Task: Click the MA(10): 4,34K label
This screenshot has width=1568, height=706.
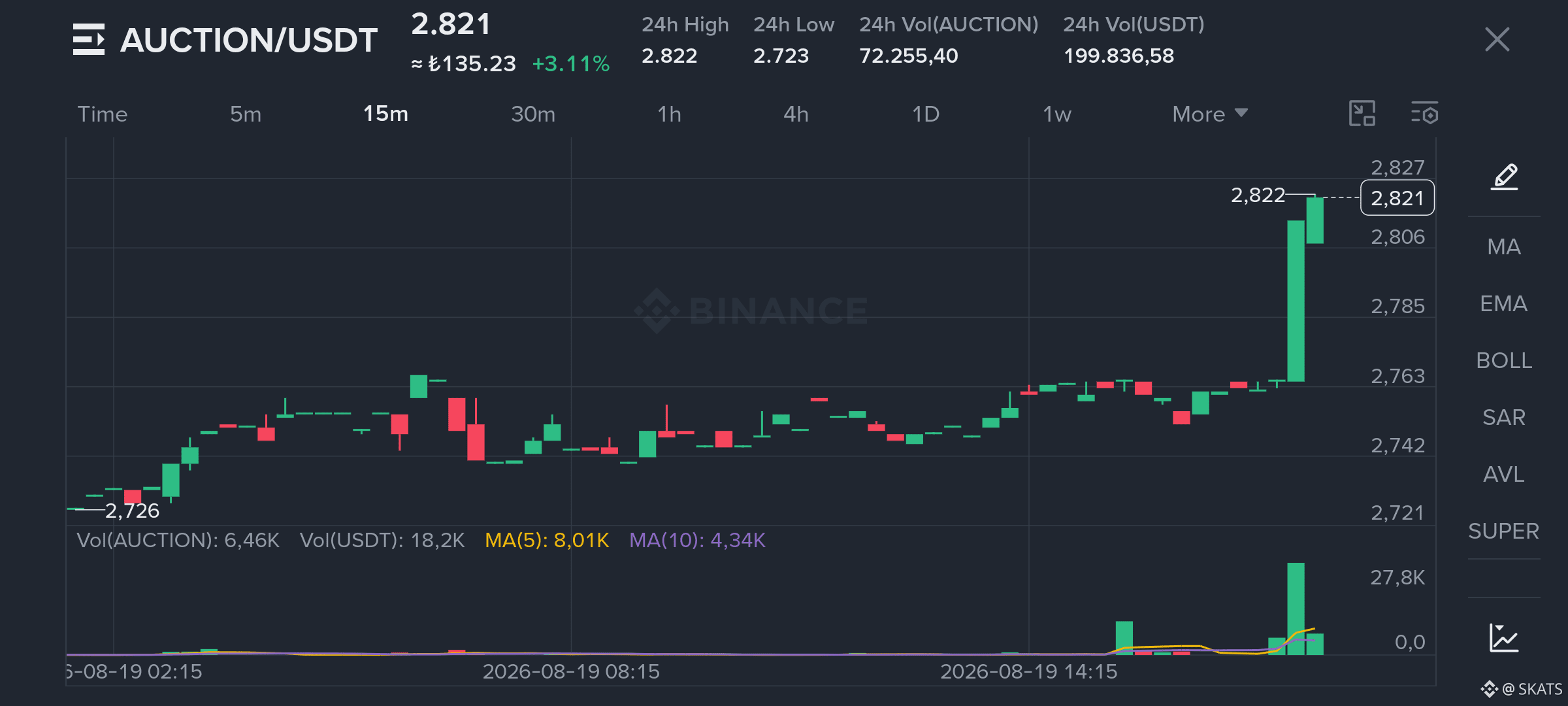Action: (x=697, y=541)
